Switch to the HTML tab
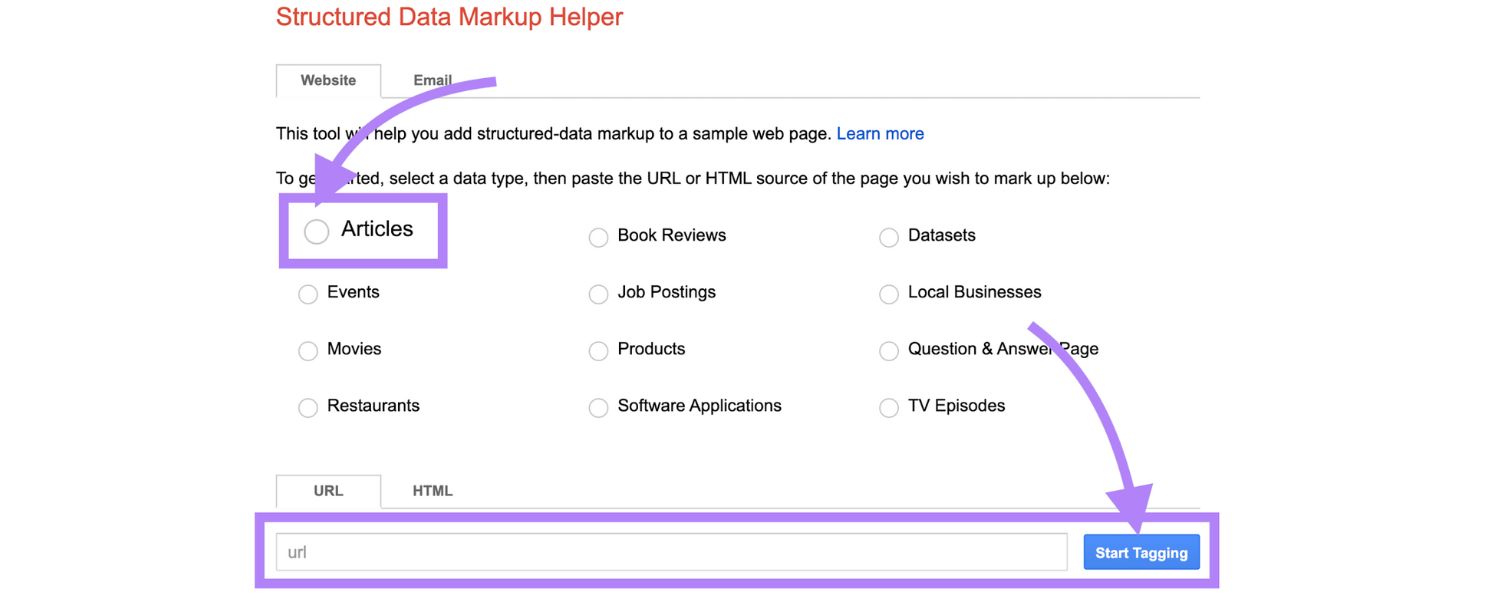The image size is (1500, 600). tap(432, 490)
